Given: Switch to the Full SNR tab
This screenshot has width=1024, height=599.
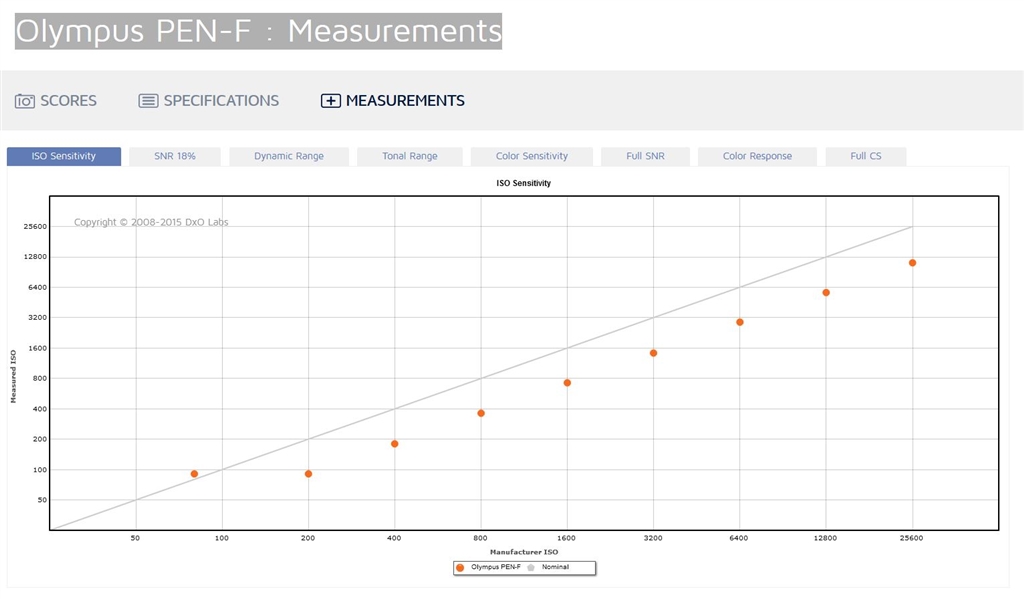Looking at the screenshot, I should (645, 156).
